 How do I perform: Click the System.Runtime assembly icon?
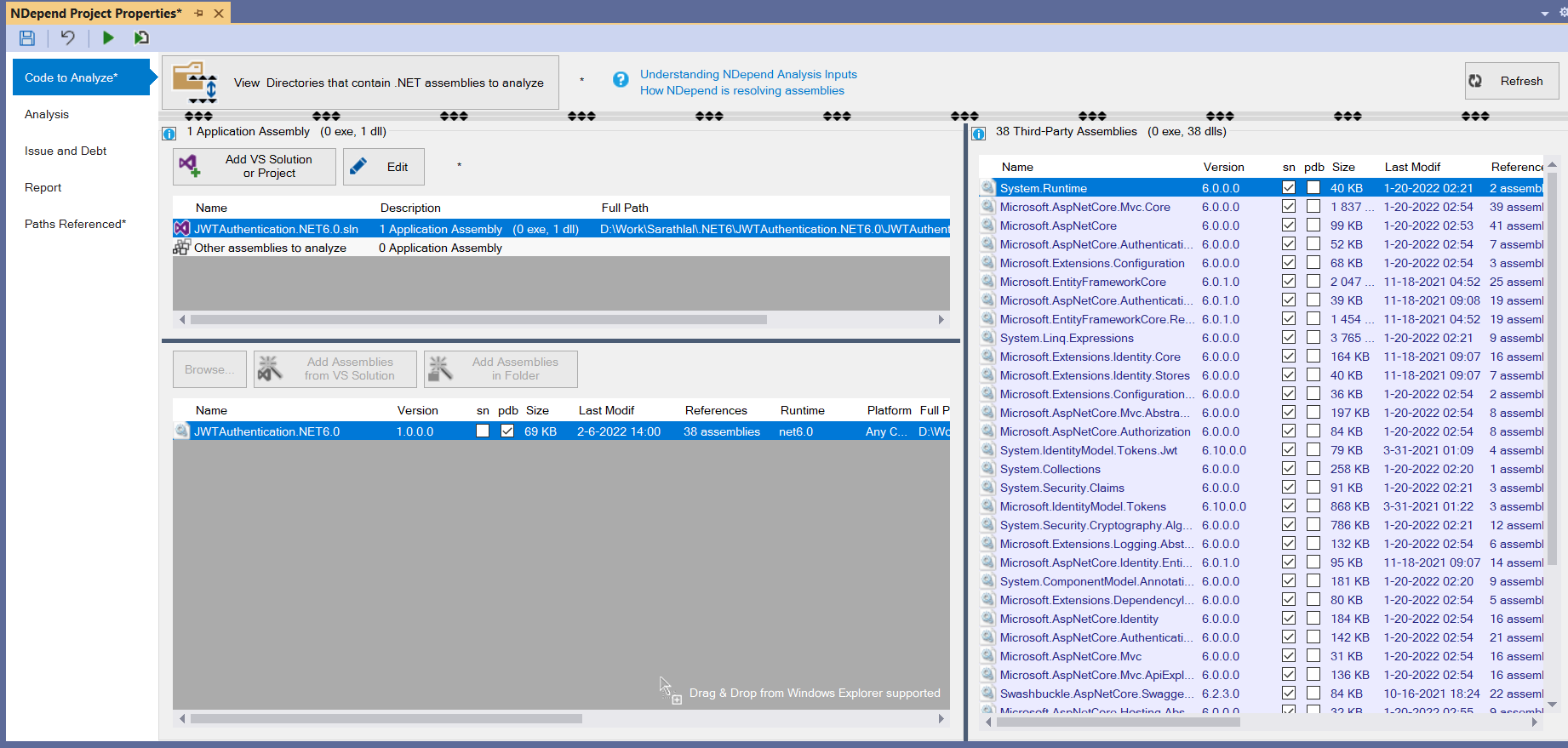tap(987, 187)
